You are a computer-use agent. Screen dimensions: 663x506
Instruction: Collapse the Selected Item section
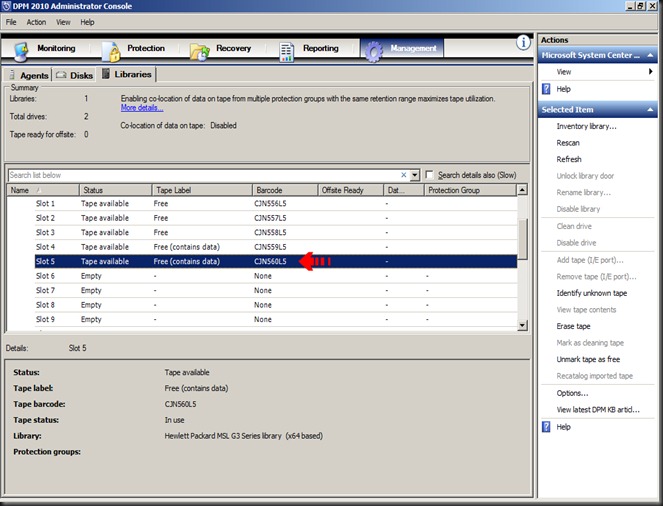point(650,109)
